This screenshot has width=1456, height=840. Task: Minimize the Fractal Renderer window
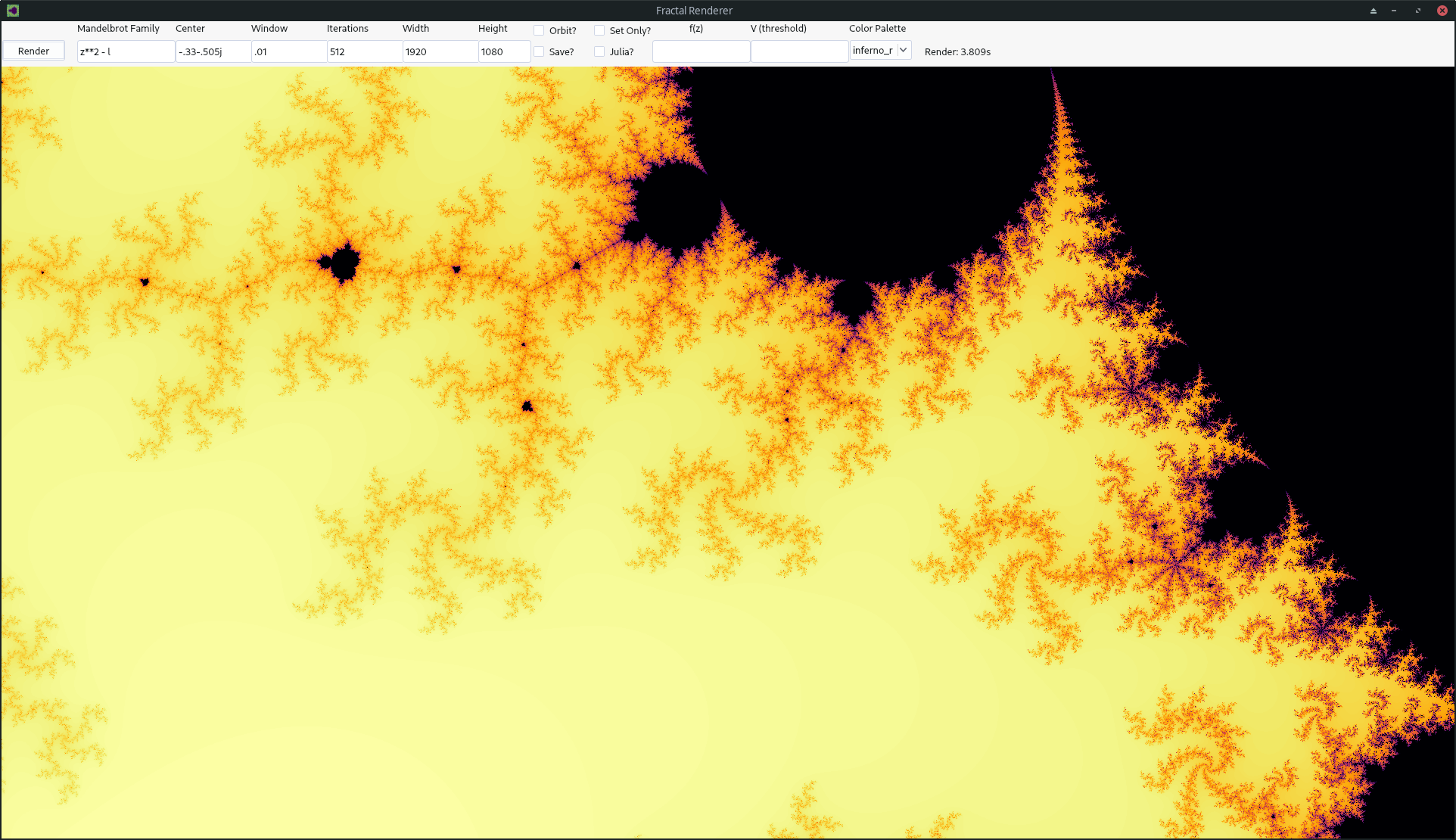pyautogui.click(x=1394, y=11)
